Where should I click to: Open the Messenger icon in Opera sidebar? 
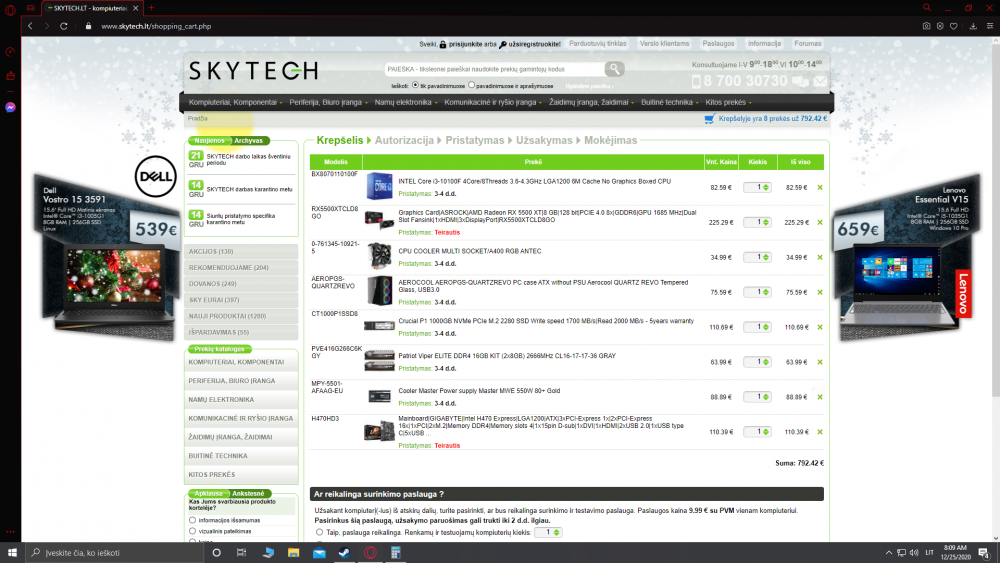[x=10, y=107]
